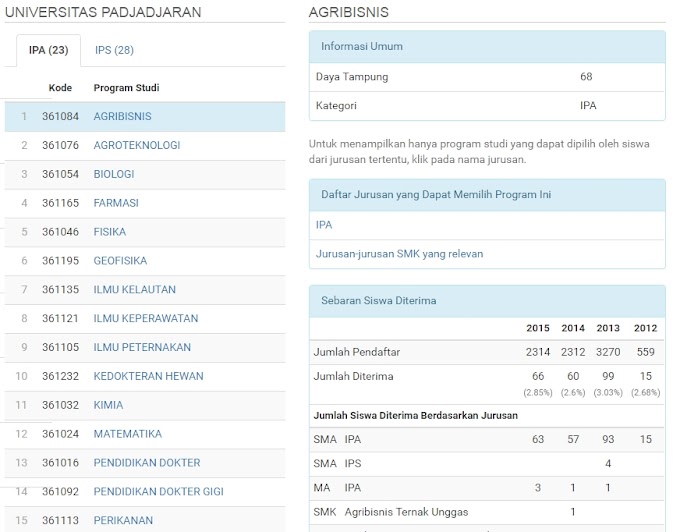Image resolution: width=680 pixels, height=532 pixels.
Task: Open the GEOFISIKA program link
Action: [x=120, y=261]
